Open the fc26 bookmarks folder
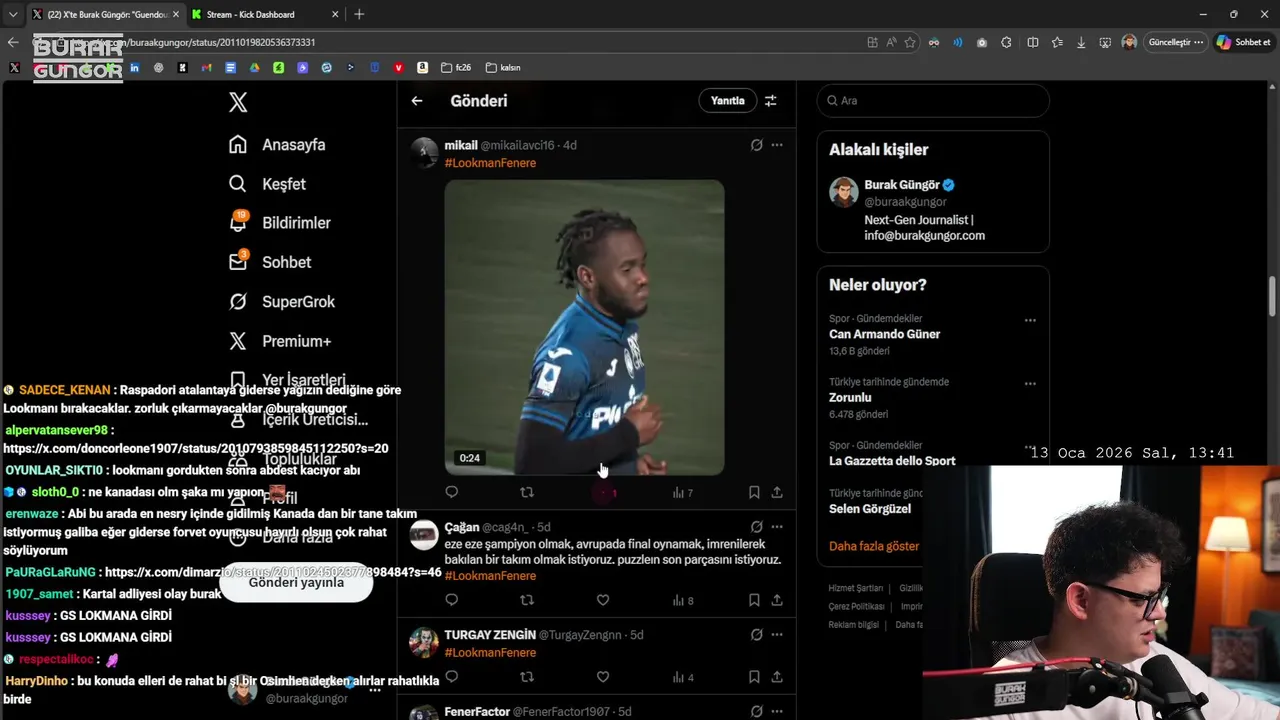The height and width of the screenshot is (720, 1280). [456, 68]
